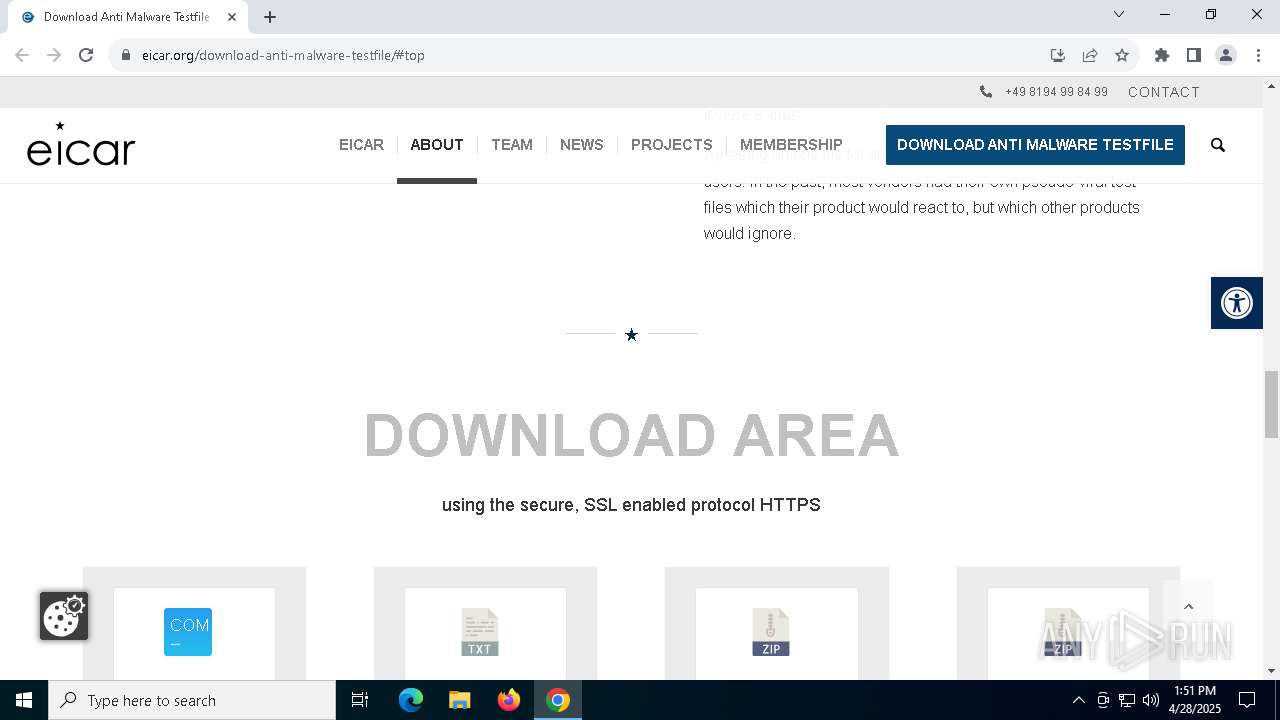The height and width of the screenshot is (720, 1280).
Task: Open Chrome's three-dot menu
Action: [x=1258, y=55]
